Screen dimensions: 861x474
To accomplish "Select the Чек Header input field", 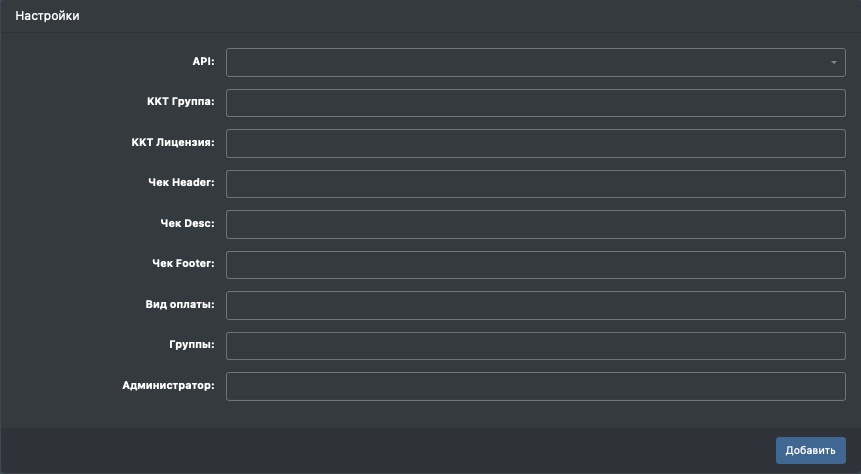I will 536,184.
